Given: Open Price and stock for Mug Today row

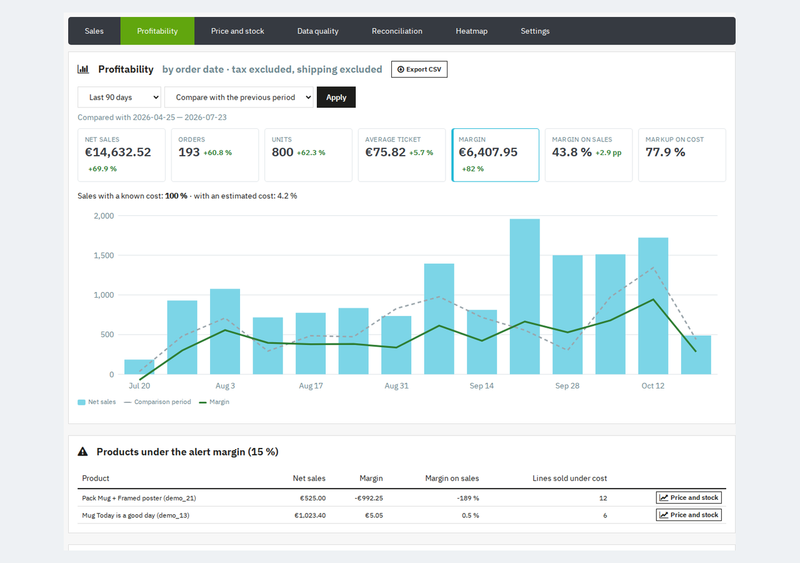Looking at the screenshot, I should 689,515.
